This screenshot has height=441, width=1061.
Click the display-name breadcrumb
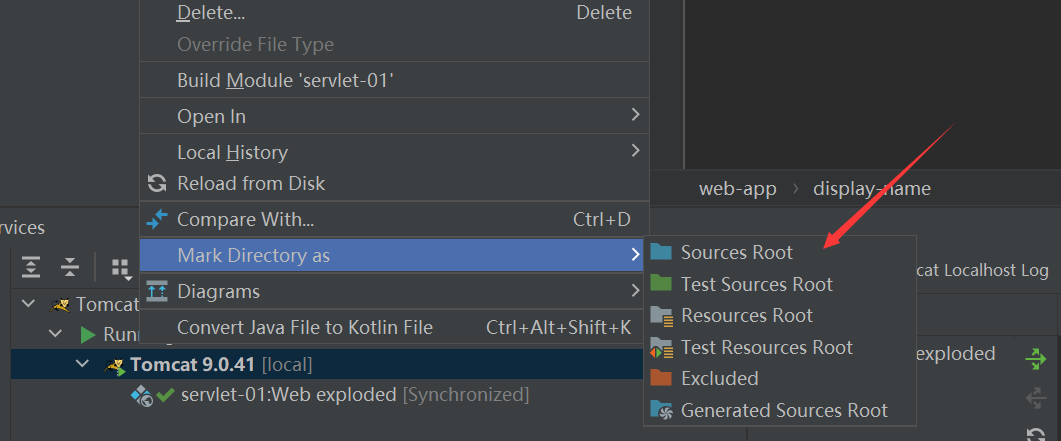[x=872, y=188]
